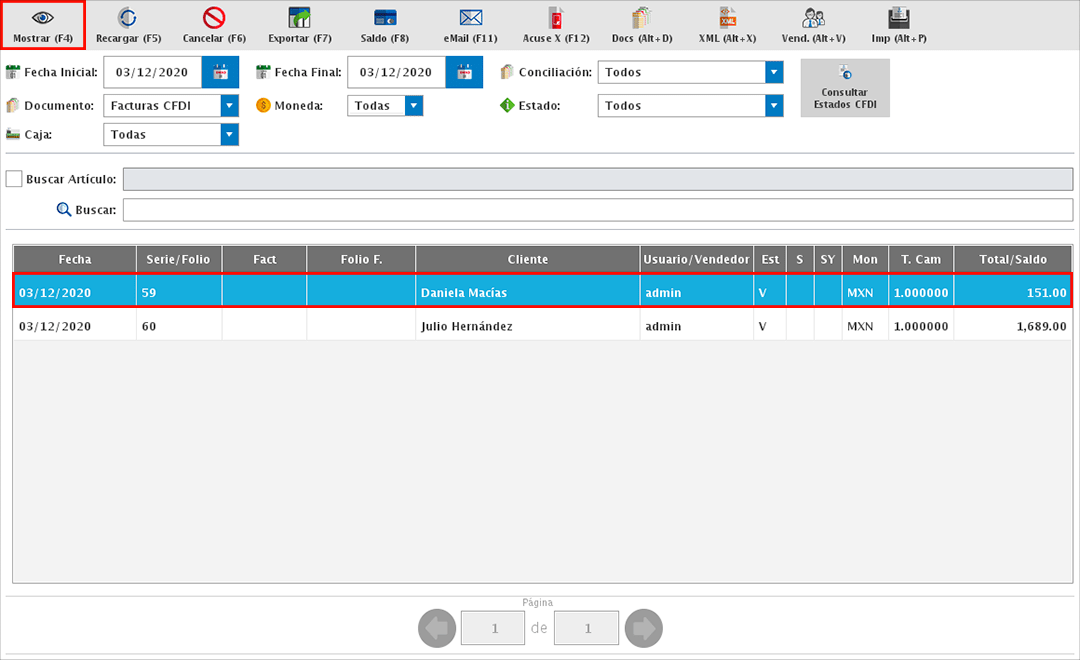Open the Conciliación dropdown

tap(773, 72)
